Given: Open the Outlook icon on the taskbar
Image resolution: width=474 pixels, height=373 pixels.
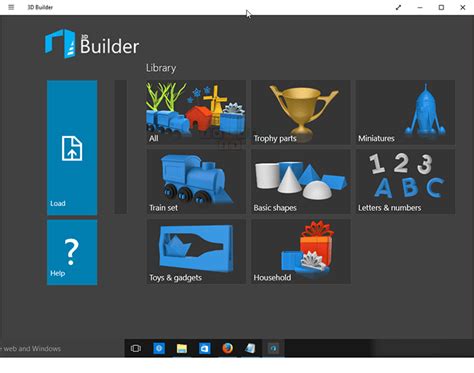Looking at the screenshot, I should tap(204, 348).
